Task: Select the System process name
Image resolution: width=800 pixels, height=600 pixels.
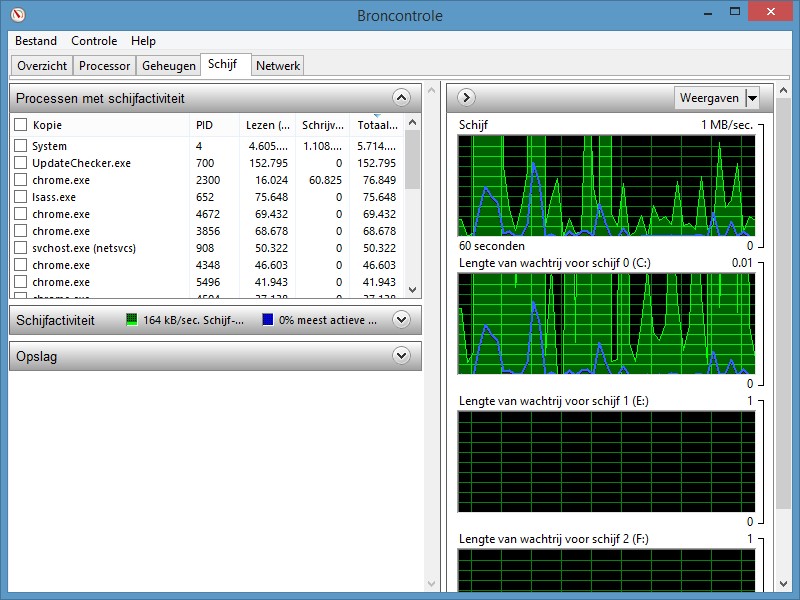Action: tap(49, 146)
